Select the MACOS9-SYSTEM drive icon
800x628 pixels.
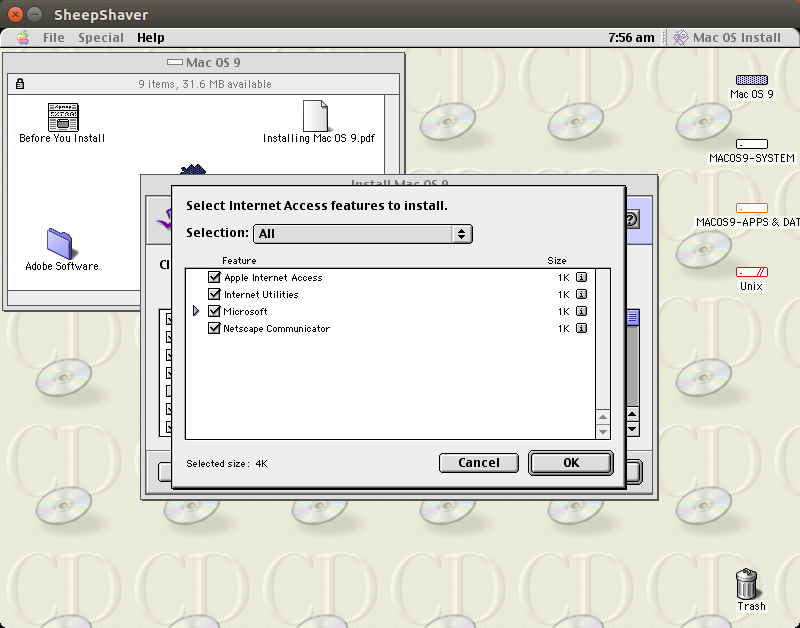tap(752, 144)
